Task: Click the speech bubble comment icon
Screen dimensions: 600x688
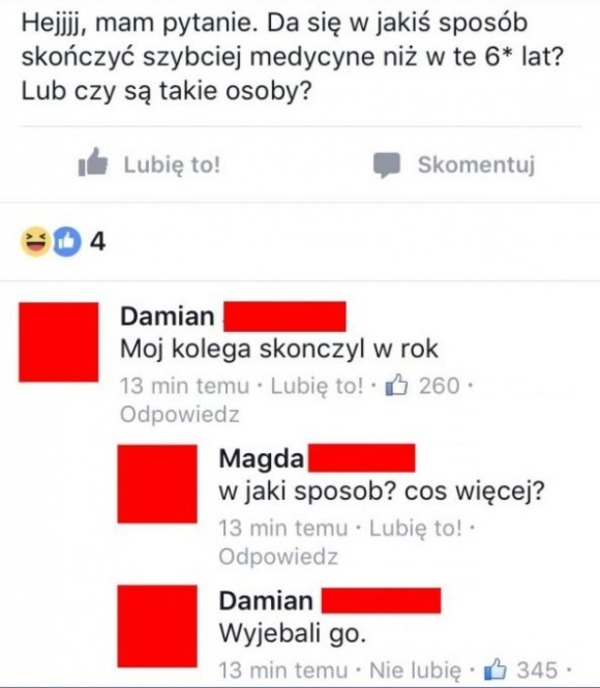Action: tap(387, 165)
